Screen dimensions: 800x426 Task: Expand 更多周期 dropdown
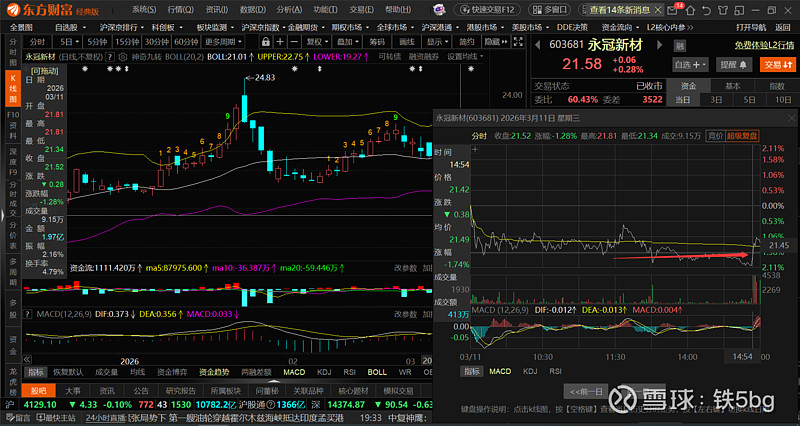(x=223, y=42)
